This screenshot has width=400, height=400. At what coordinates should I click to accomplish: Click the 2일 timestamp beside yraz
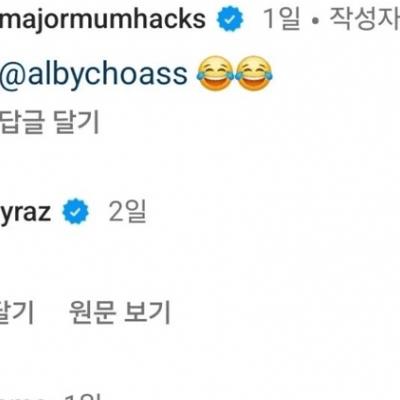pyautogui.click(x=127, y=211)
